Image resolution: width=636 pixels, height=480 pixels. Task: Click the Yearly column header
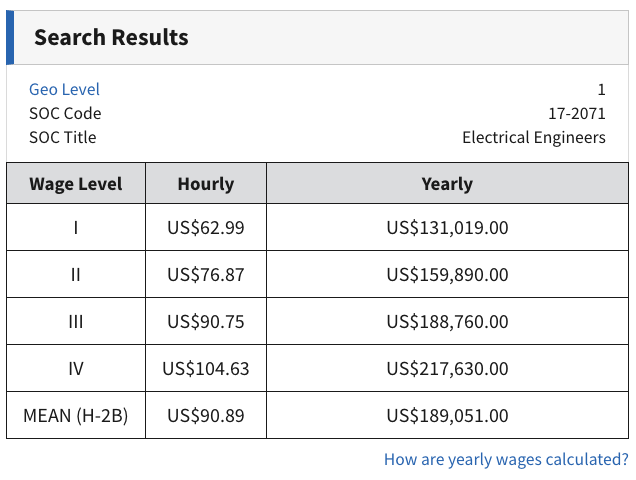[x=447, y=184]
